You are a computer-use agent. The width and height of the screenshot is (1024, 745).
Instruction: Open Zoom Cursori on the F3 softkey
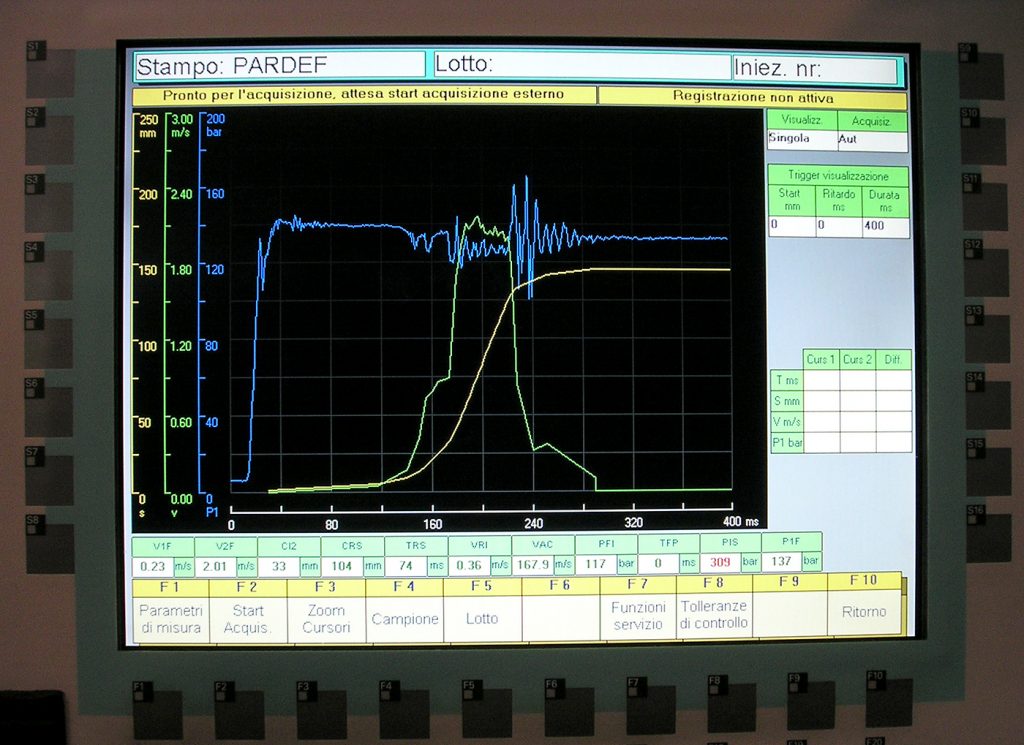coord(326,617)
